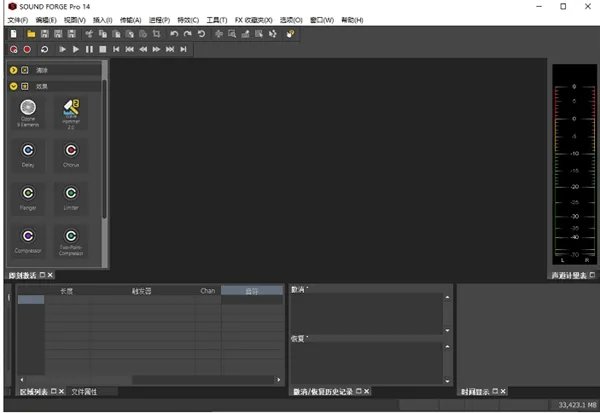This screenshot has width=600, height=413.
Task: Float the left effects panel window
Action: click(42, 275)
